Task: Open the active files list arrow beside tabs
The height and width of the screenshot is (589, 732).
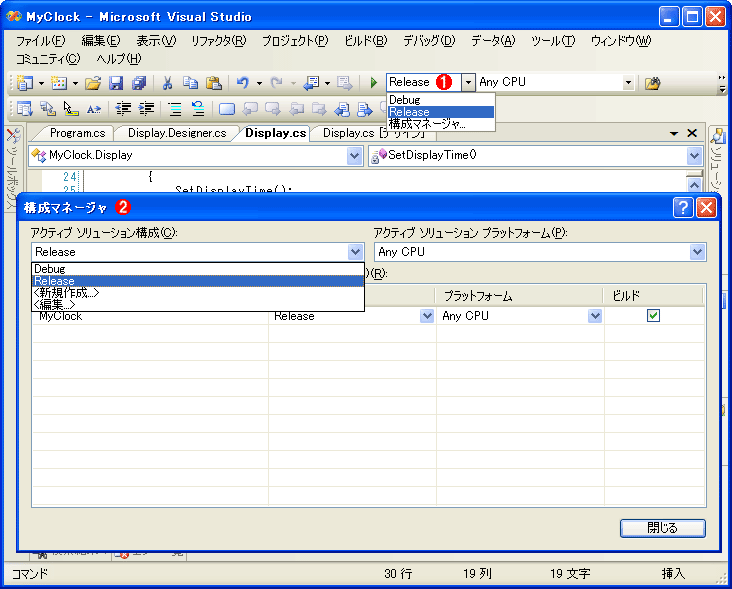Action: coord(674,133)
